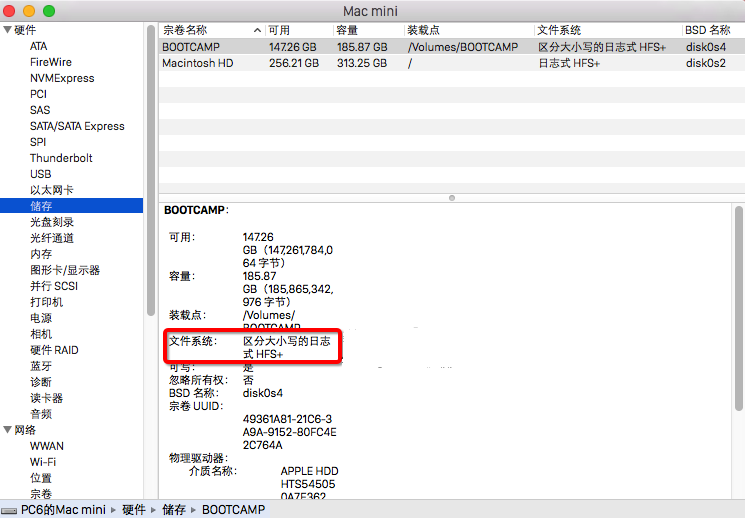Click the red close window button
Image resolution: width=745 pixels, height=518 pixels.
12,10
